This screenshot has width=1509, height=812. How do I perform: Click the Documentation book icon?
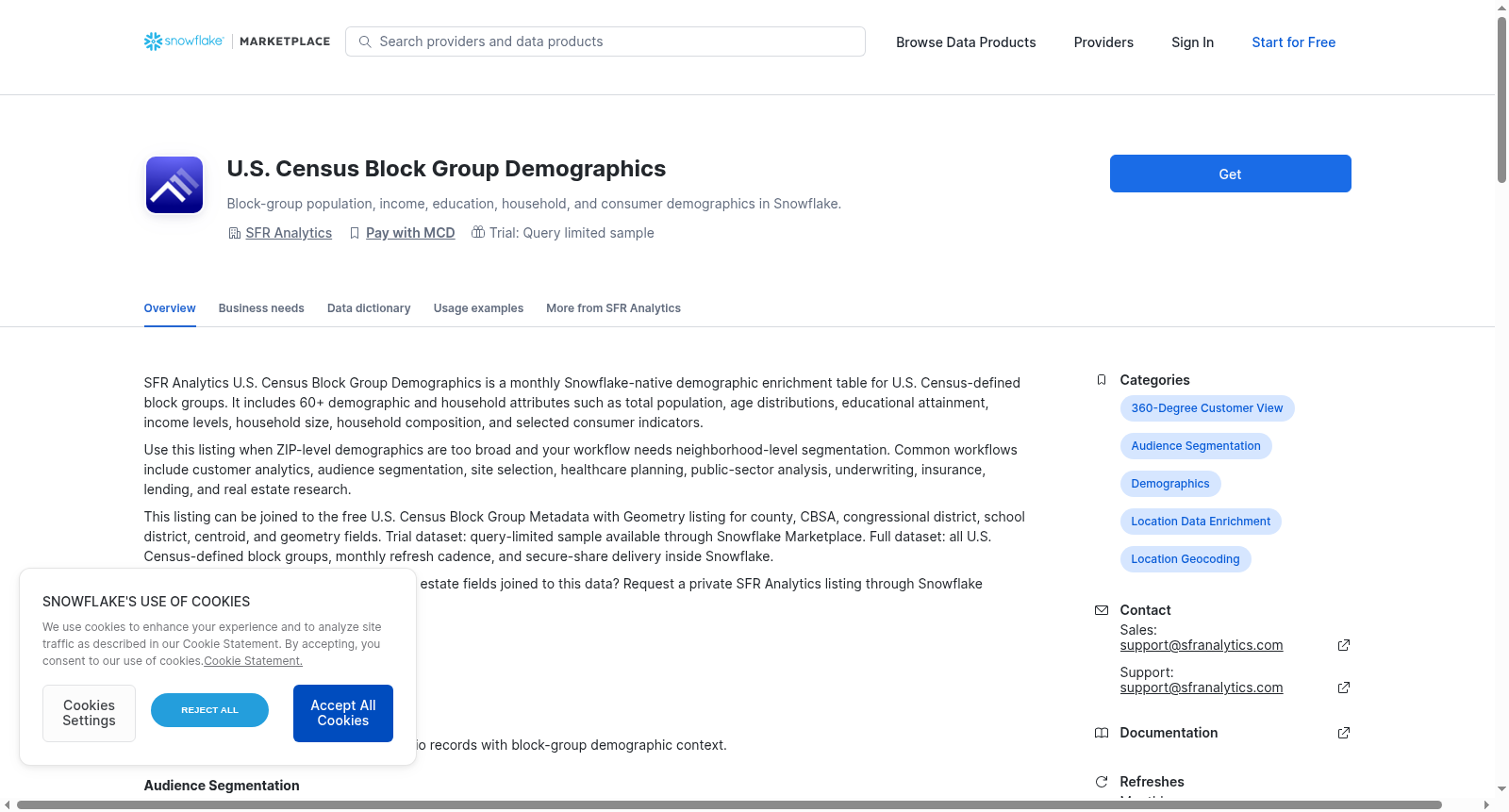[x=1102, y=733]
